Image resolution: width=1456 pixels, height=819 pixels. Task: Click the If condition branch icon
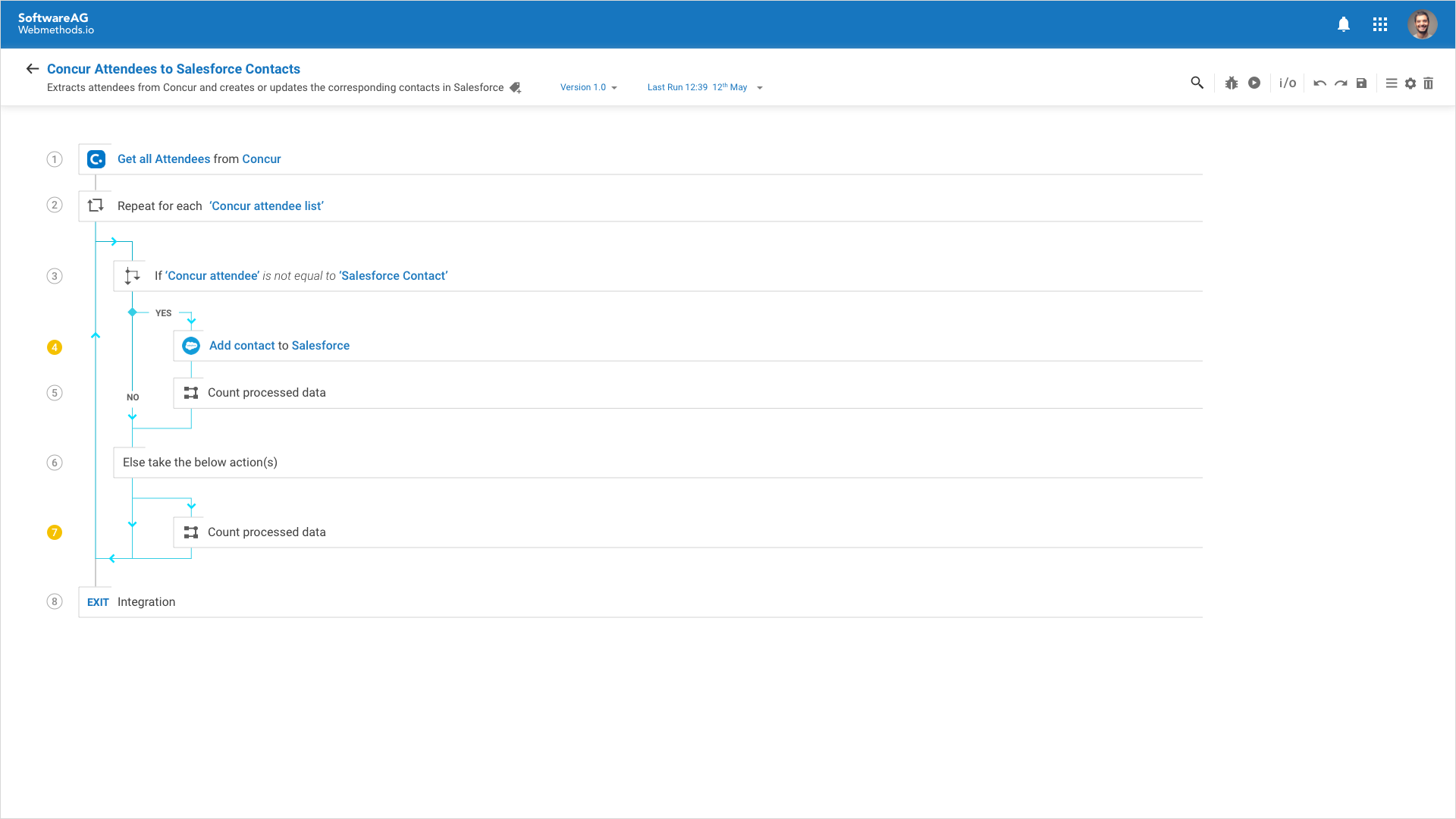(132, 276)
